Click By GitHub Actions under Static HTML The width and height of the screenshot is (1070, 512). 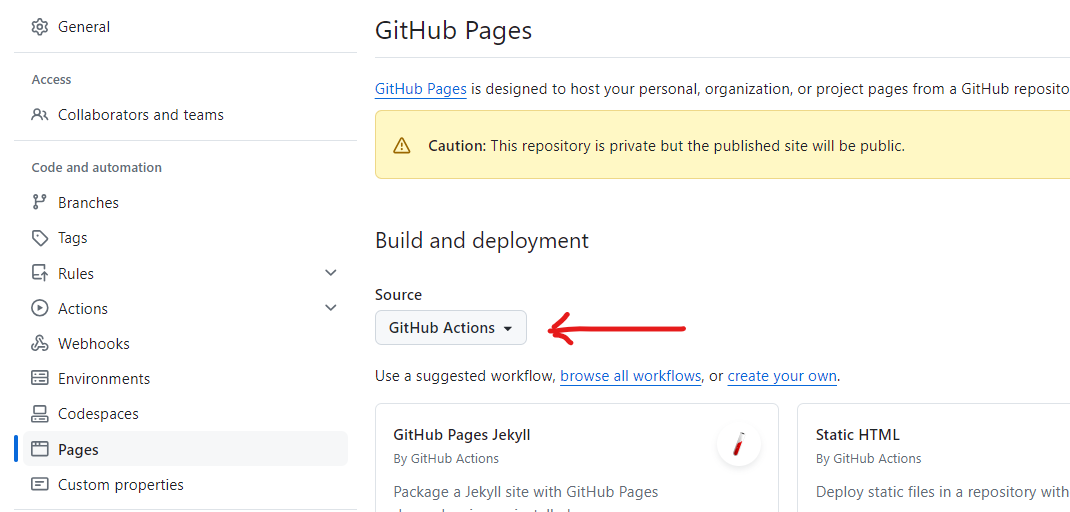click(868, 458)
